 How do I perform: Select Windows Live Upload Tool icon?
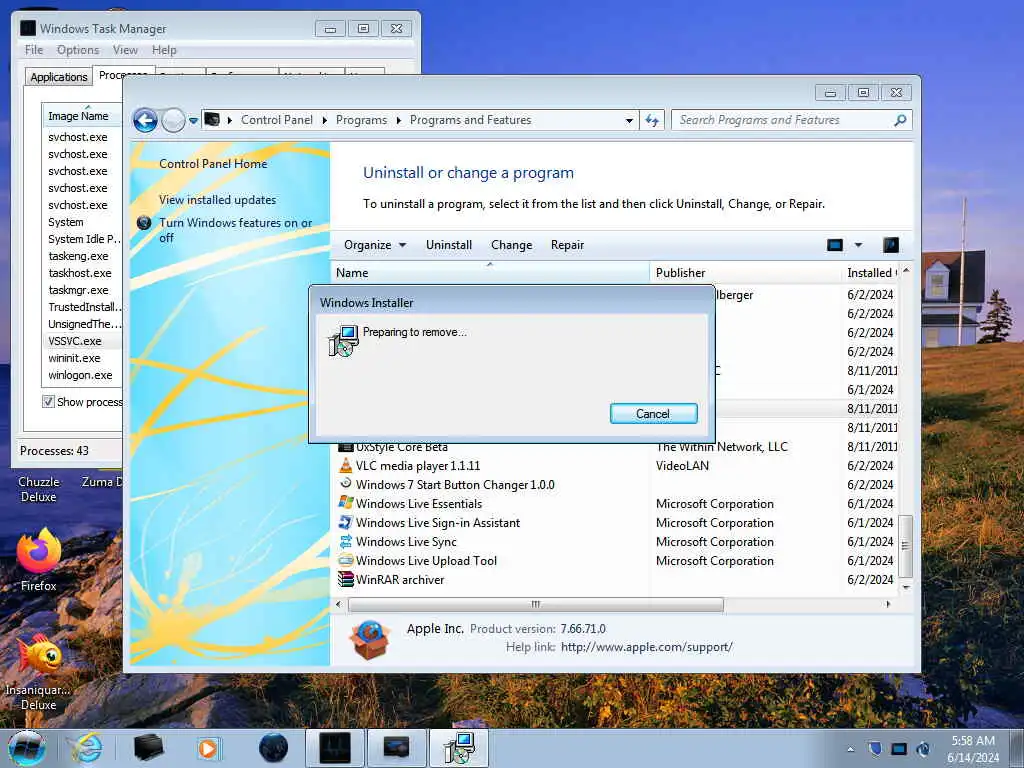coord(345,560)
